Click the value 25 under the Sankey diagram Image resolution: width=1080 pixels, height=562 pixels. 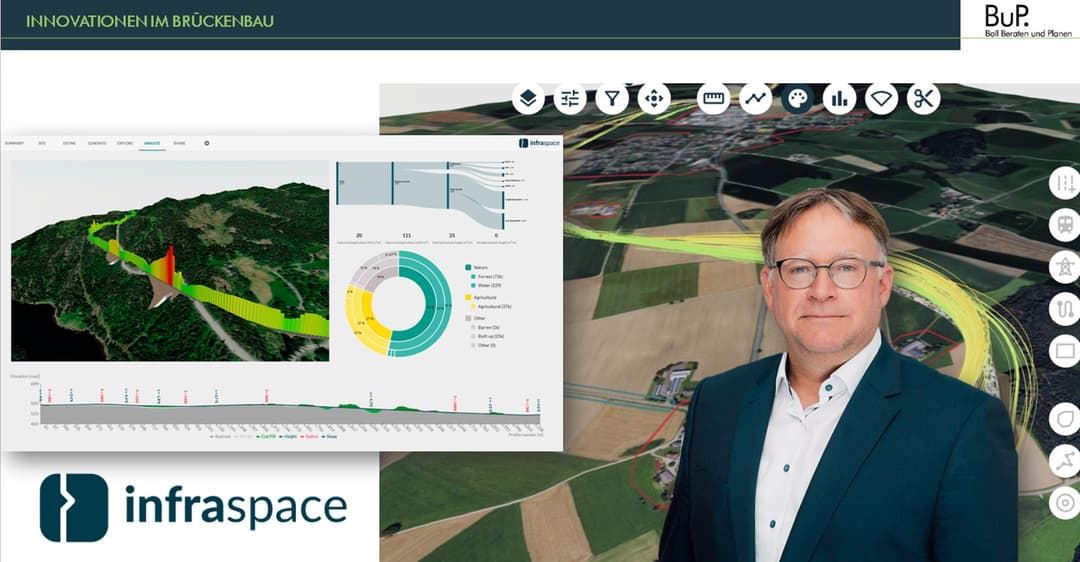[x=452, y=236]
